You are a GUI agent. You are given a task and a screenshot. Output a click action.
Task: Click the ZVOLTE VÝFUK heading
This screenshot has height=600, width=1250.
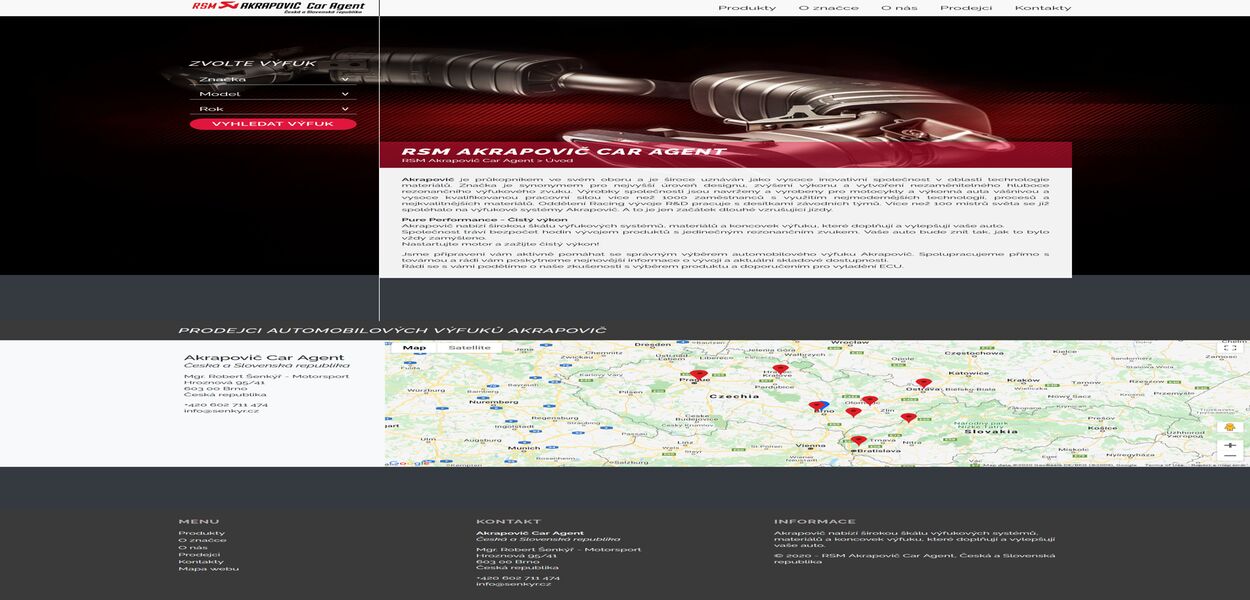pyautogui.click(x=253, y=63)
